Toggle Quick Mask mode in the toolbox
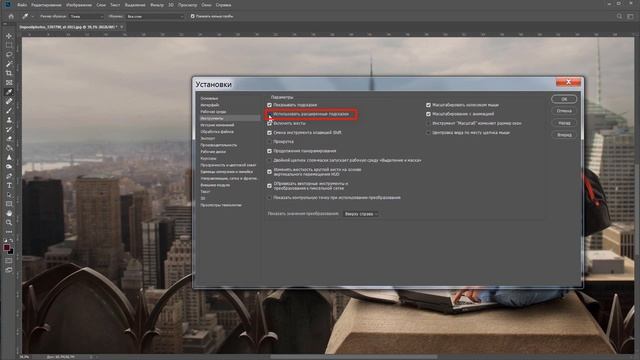Viewport: 640px width, 360px height. pyautogui.click(x=9, y=261)
